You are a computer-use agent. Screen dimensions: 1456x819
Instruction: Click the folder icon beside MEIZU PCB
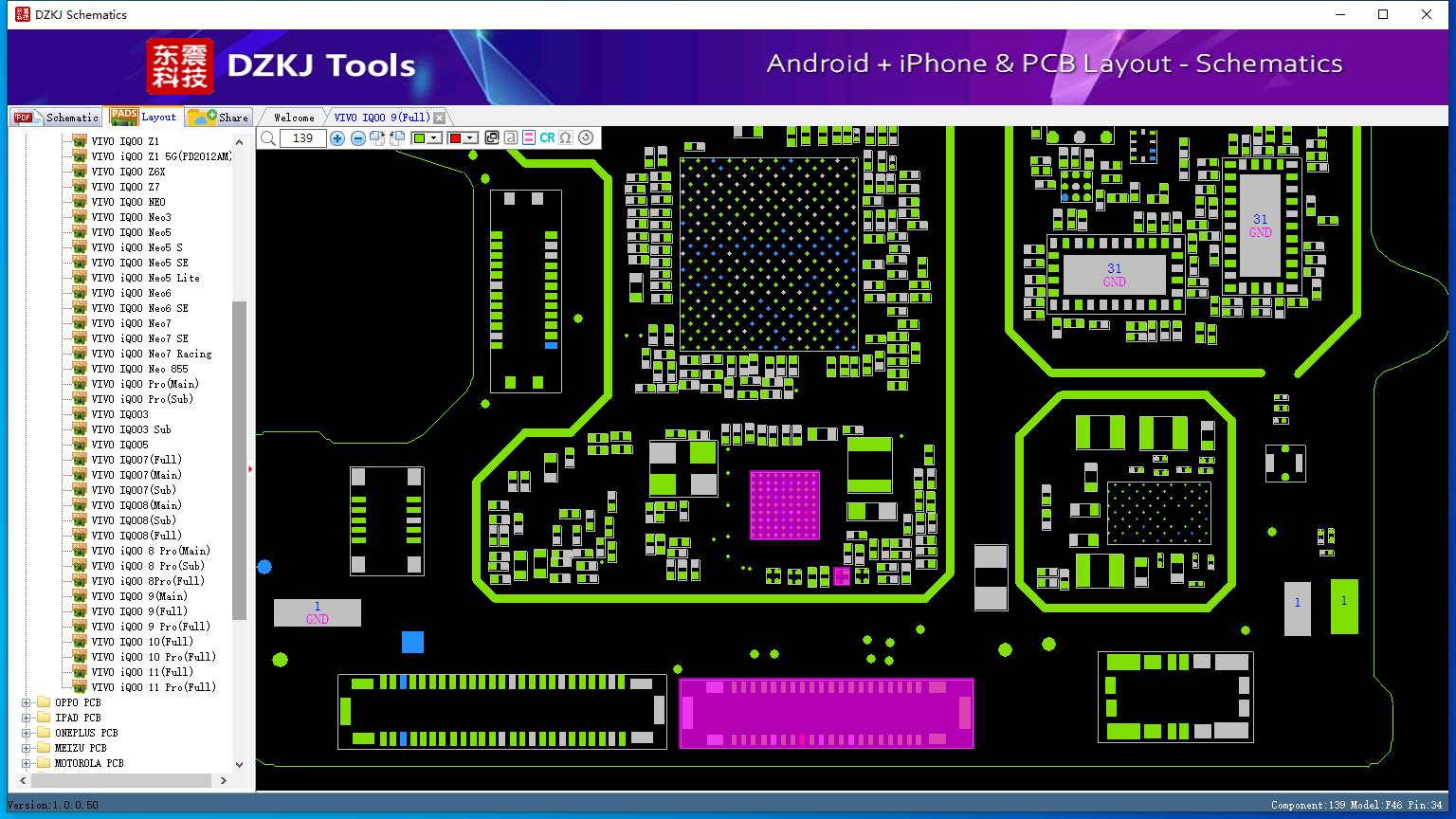pos(44,748)
